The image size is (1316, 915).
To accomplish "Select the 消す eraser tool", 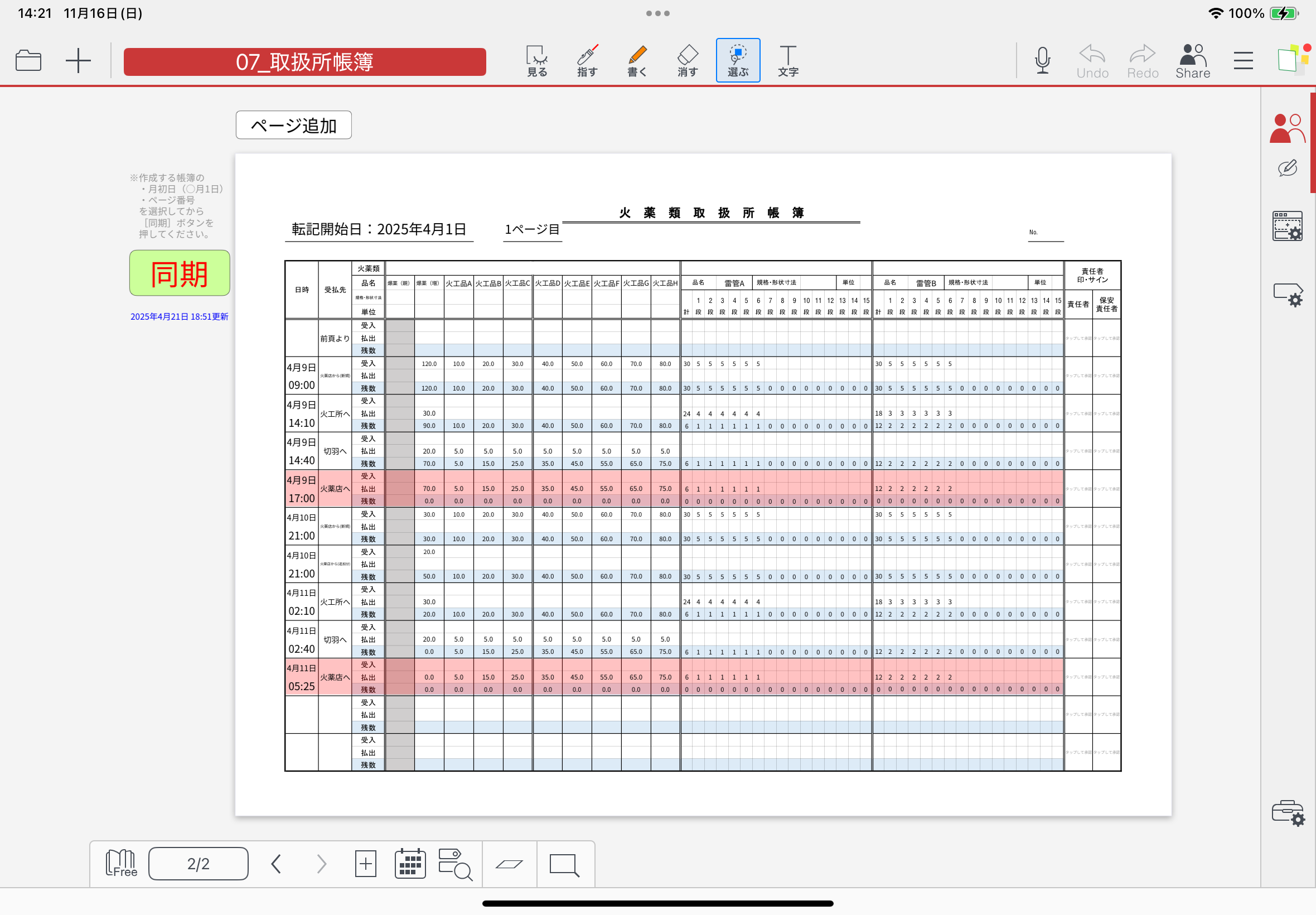I will (687, 60).
